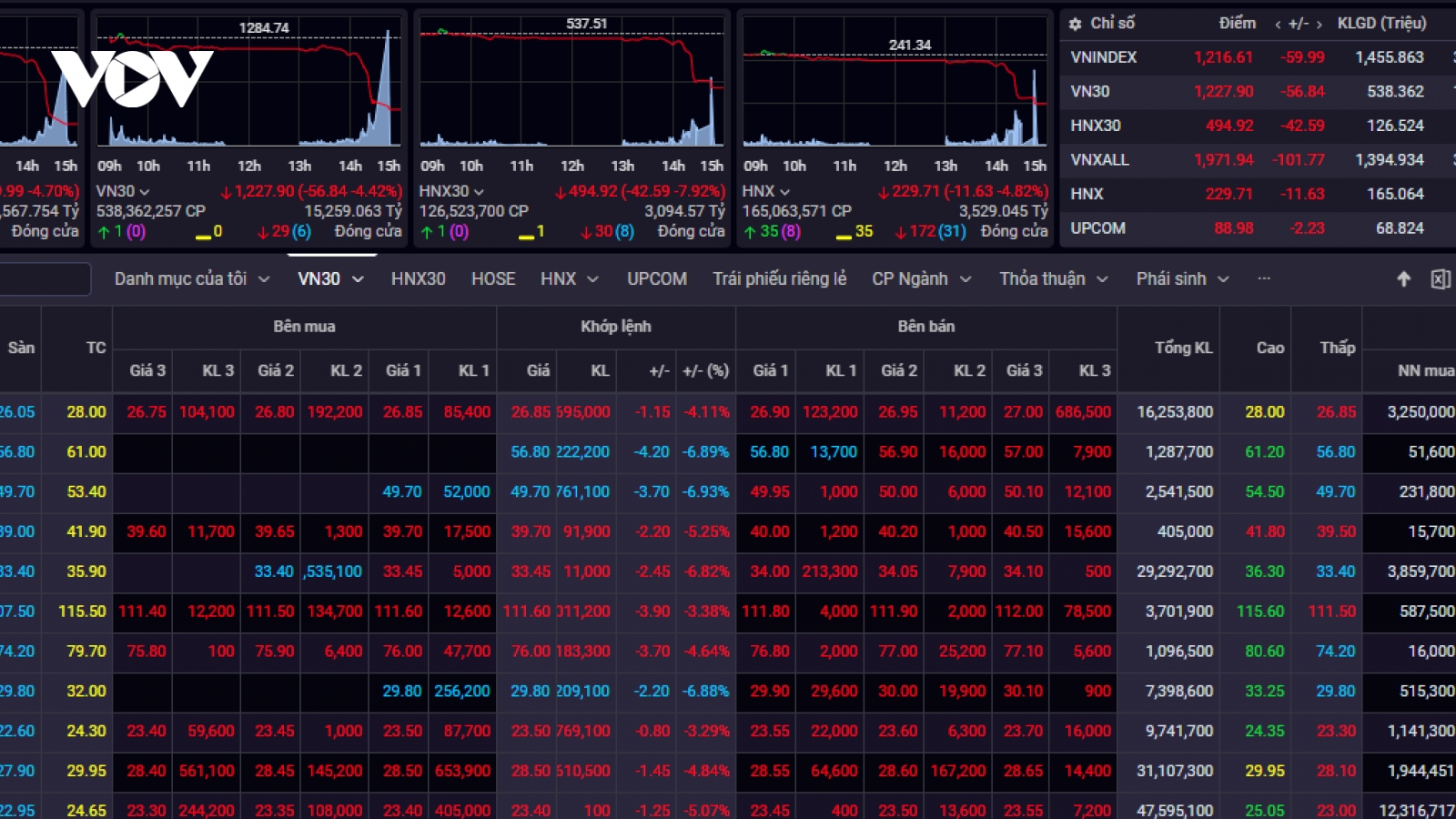Expand the HNX chart selector dropdown
1456x819 pixels.
click(x=784, y=191)
